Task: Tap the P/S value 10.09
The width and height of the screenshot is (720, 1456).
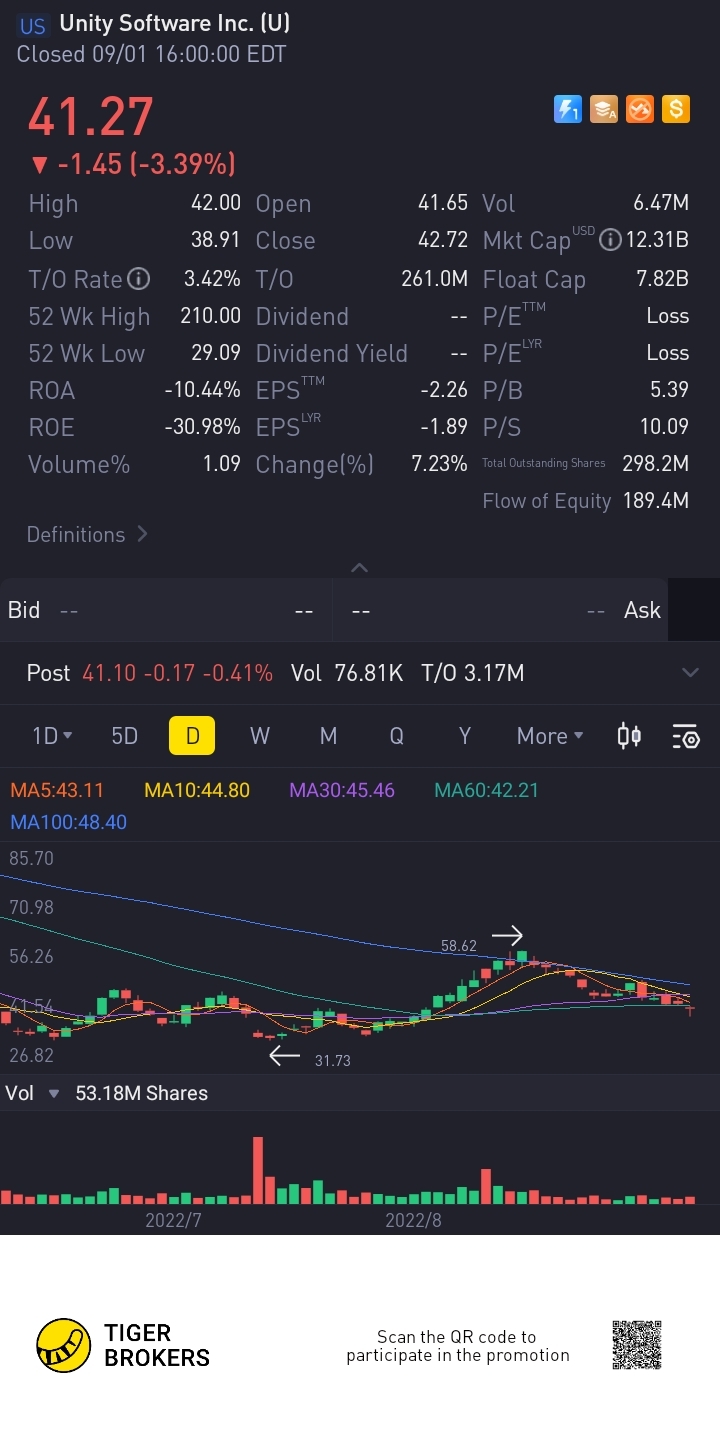Action: pyautogui.click(x=665, y=427)
